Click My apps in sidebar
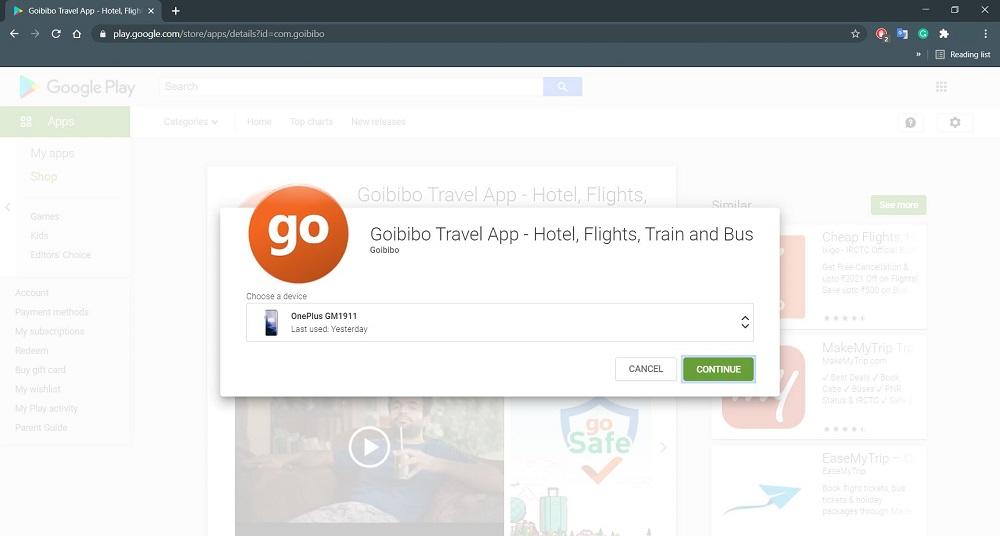Screen dimensions: 1000x536 coord(52,153)
